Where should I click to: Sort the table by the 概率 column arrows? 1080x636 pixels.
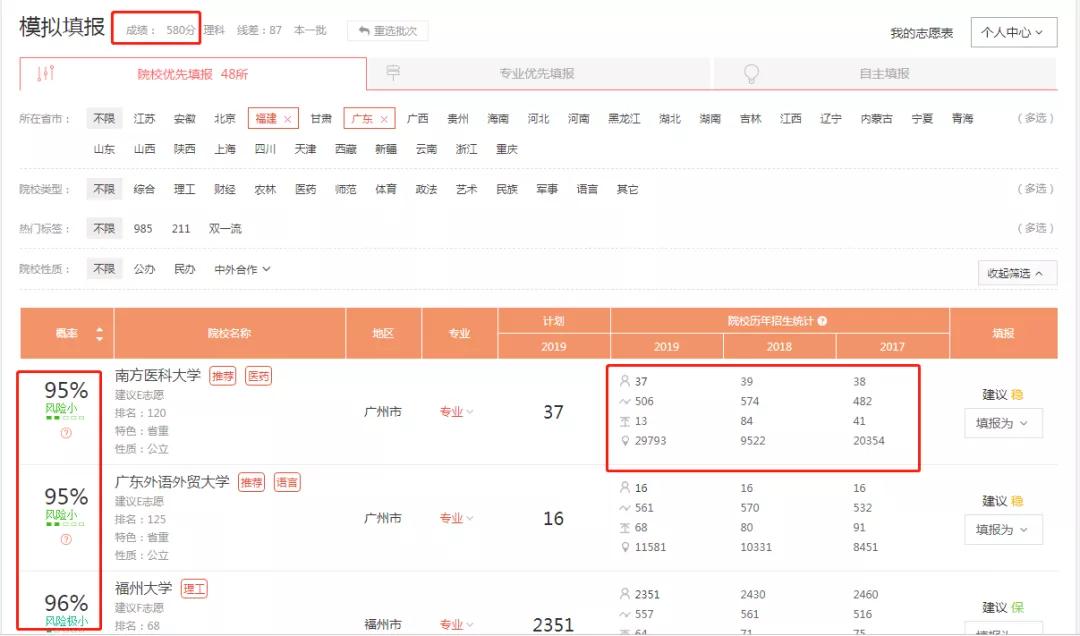(99, 334)
